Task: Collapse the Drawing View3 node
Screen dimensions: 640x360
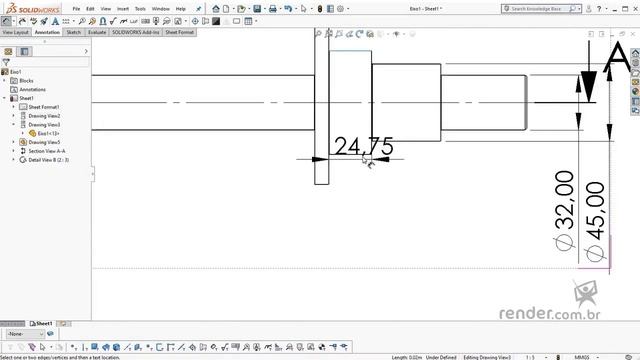Action: pos(13,124)
